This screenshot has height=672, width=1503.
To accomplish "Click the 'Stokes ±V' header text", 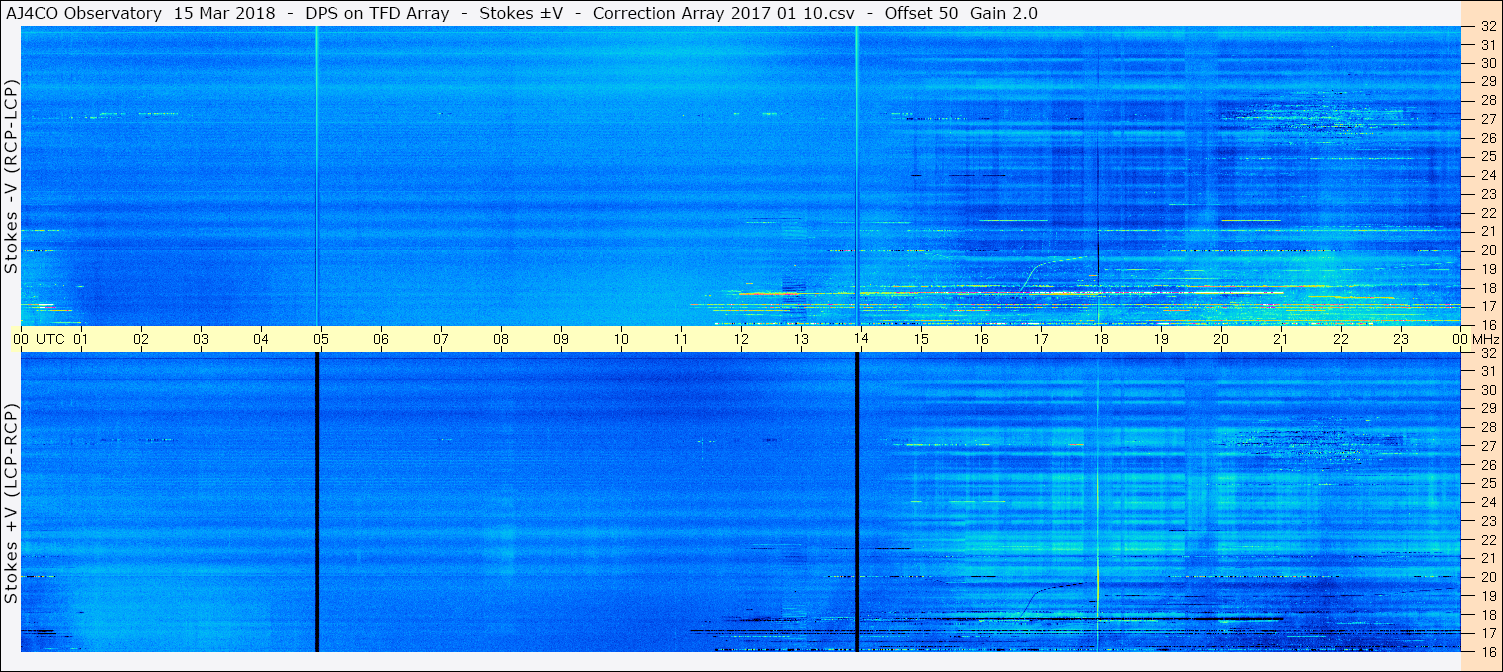I will pyautogui.click(x=521, y=13).
